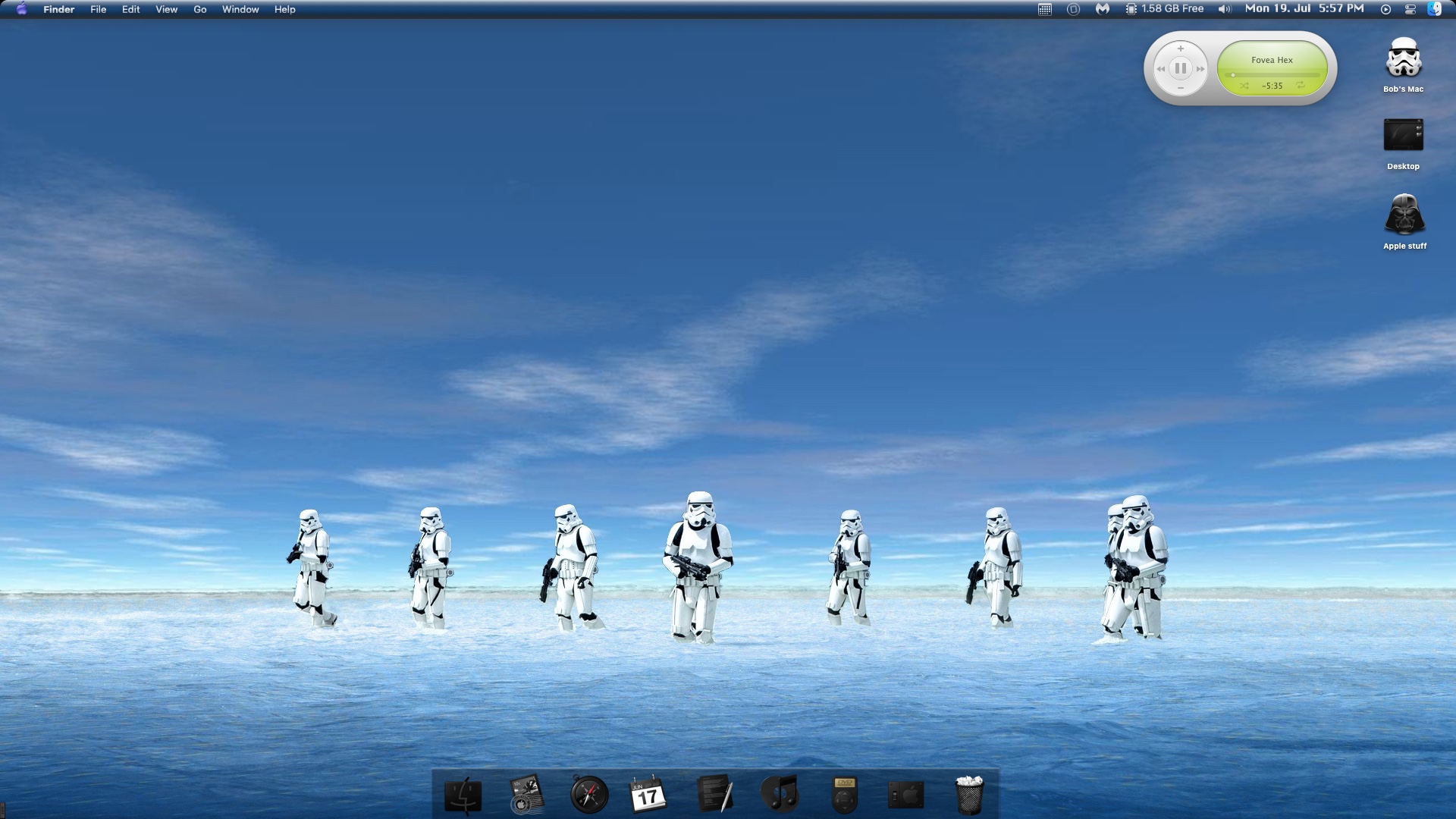Screen dimensions: 1456x819
Task: Toggle repeat in the music widget
Action: (1301, 86)
